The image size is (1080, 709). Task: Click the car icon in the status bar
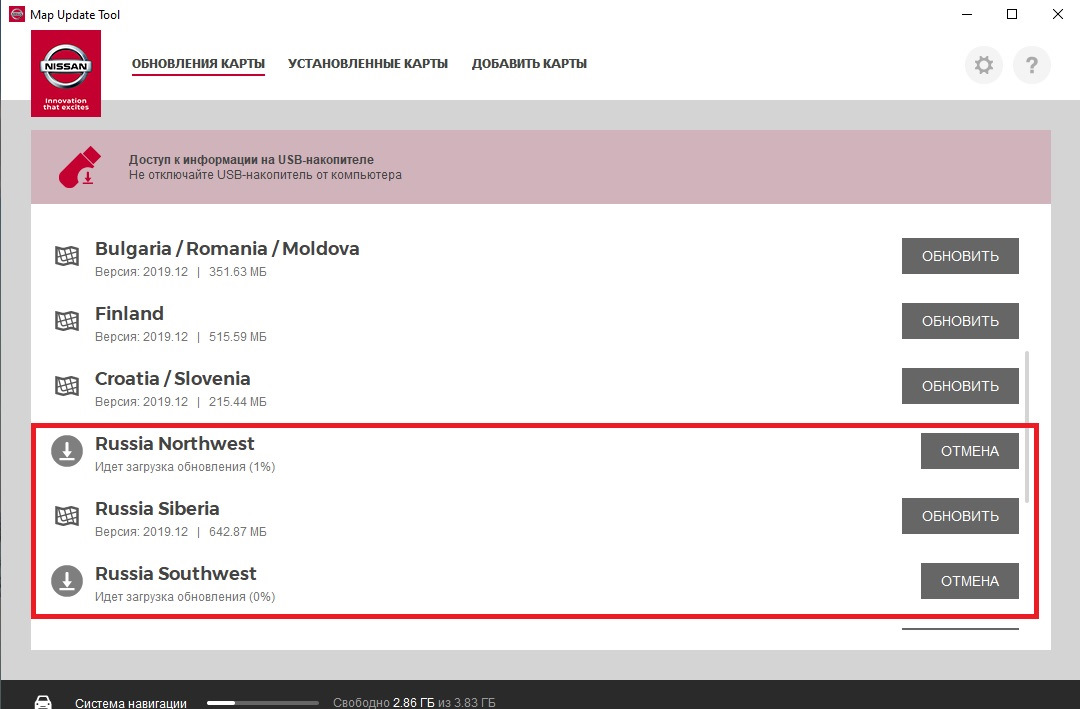tap(43, 702)
